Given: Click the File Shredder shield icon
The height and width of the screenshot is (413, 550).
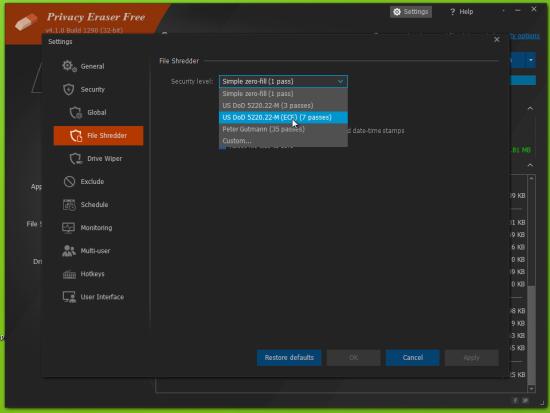Looking at the screenshot, I should 76,135.
